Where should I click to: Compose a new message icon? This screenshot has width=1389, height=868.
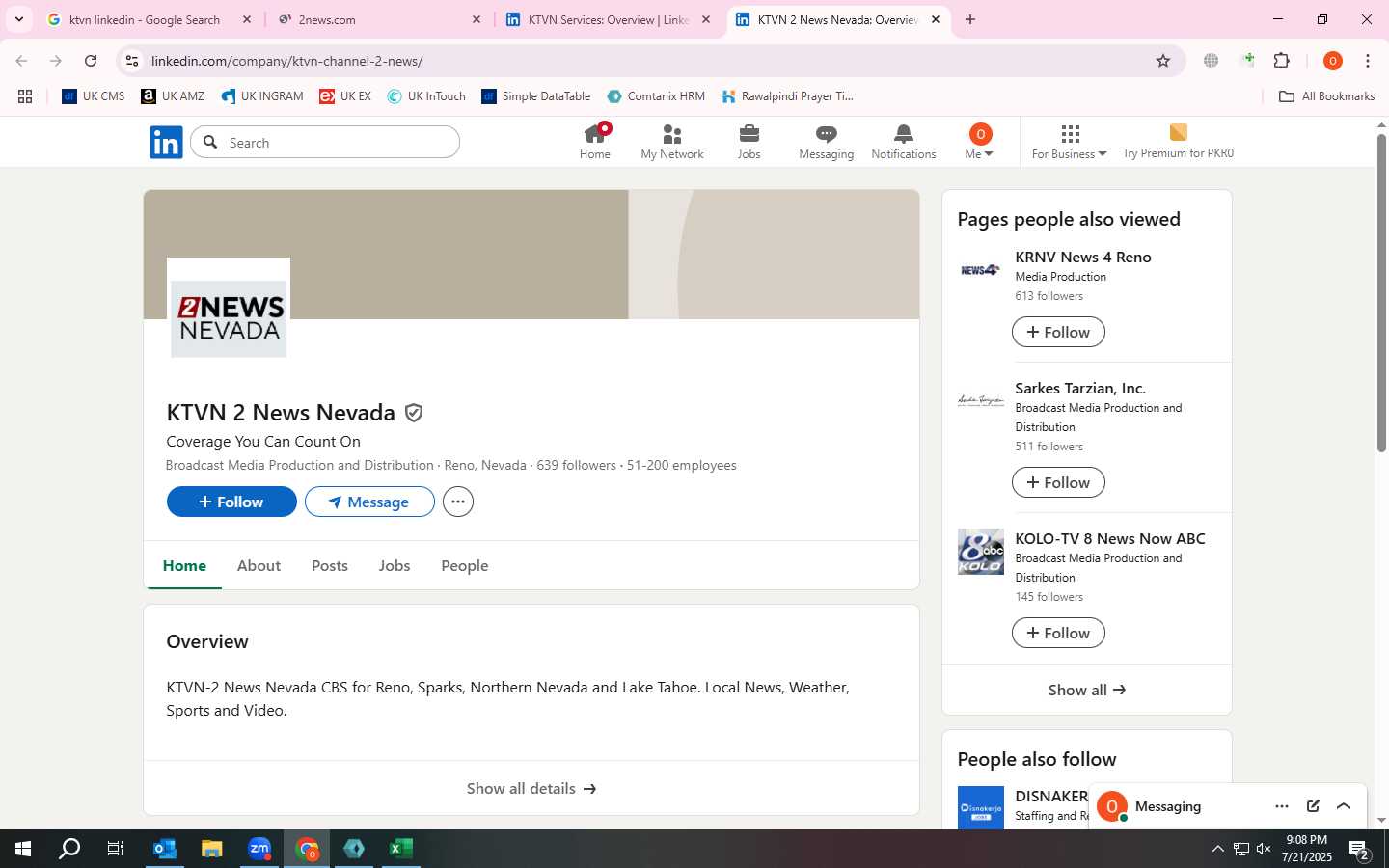click(x=1313, y=806)
